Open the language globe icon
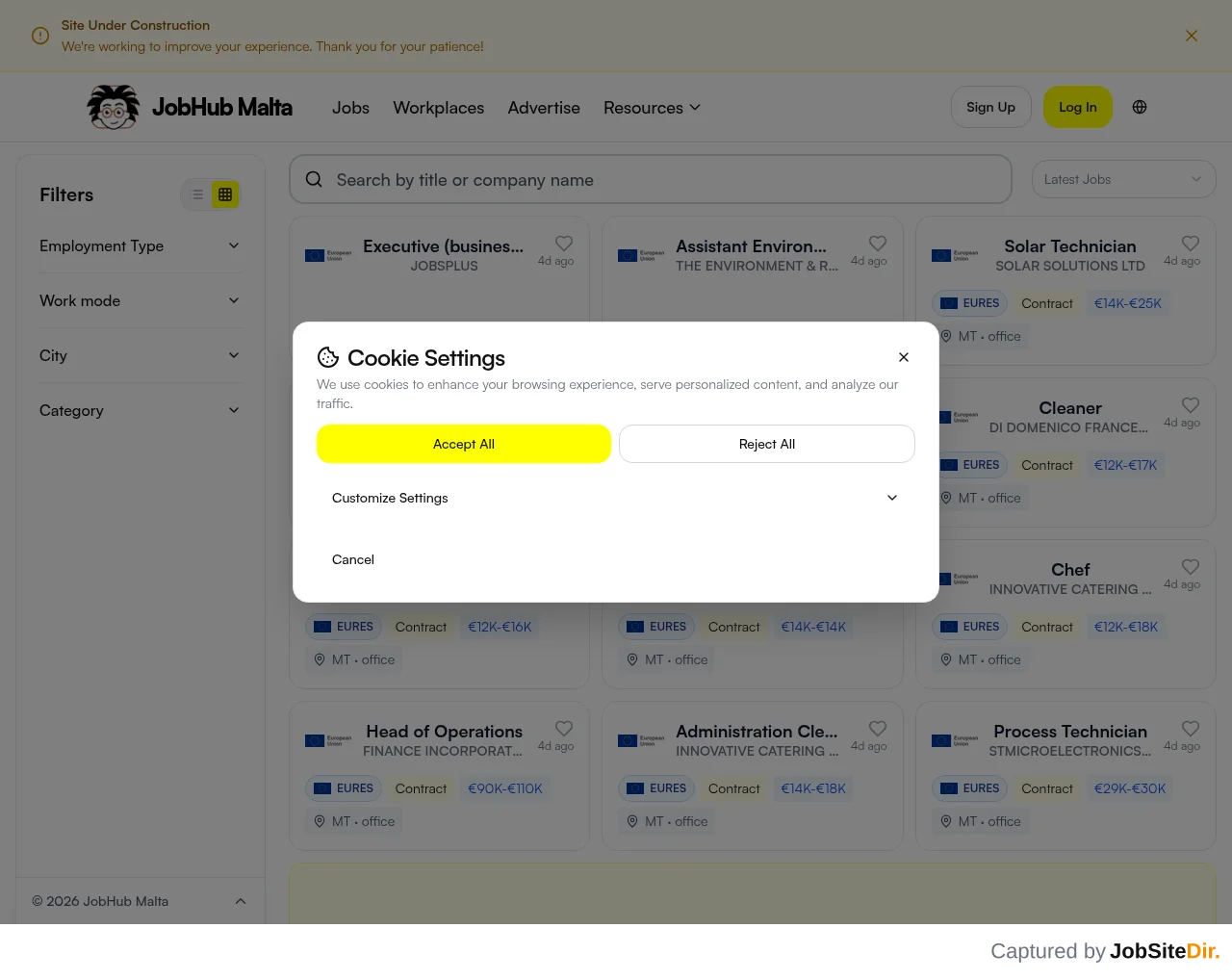The width and height of the screenshot is (1232, 980). pos(1140,107)
